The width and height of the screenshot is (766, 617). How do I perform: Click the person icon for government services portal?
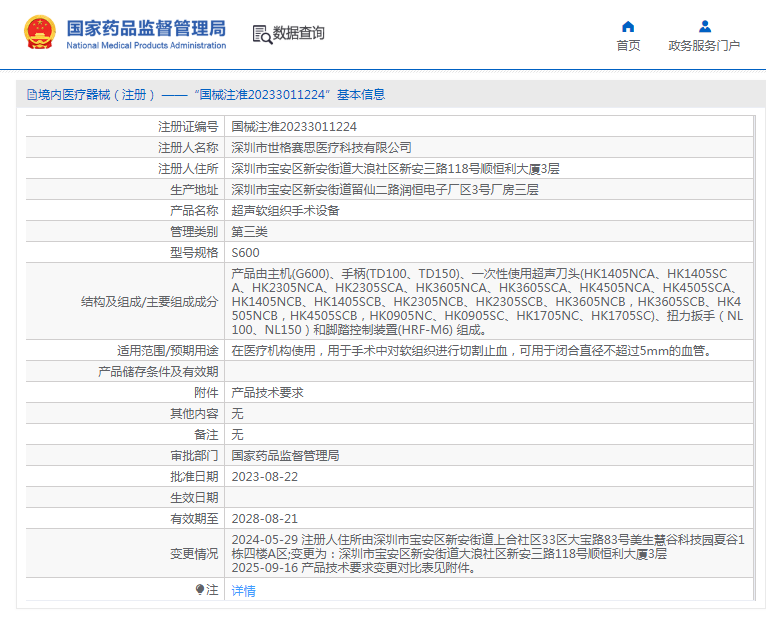click(704, 26)
